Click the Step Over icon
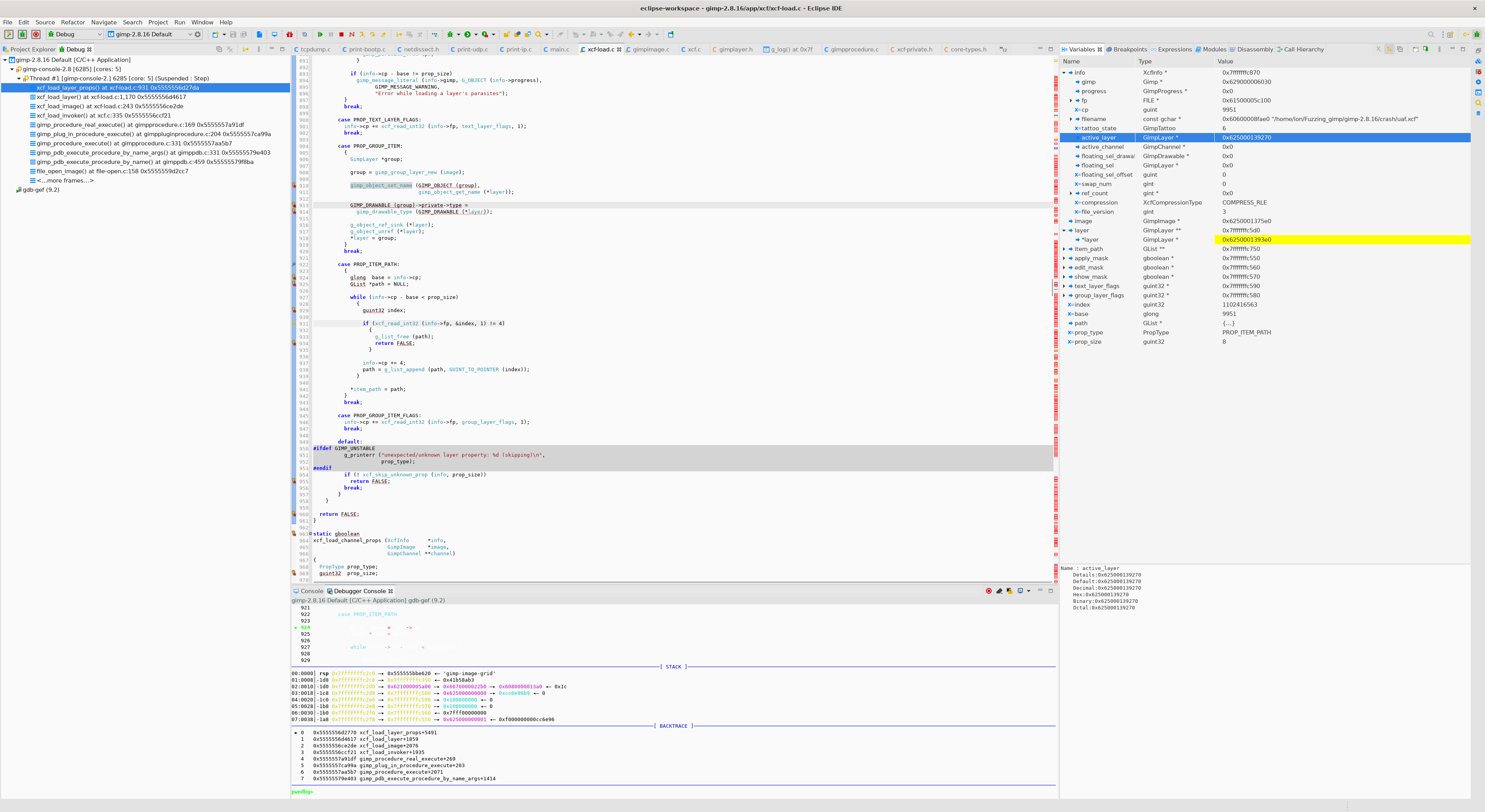Image resolution: width=1485 pixels, height=812 pixels. coord(372,34)
